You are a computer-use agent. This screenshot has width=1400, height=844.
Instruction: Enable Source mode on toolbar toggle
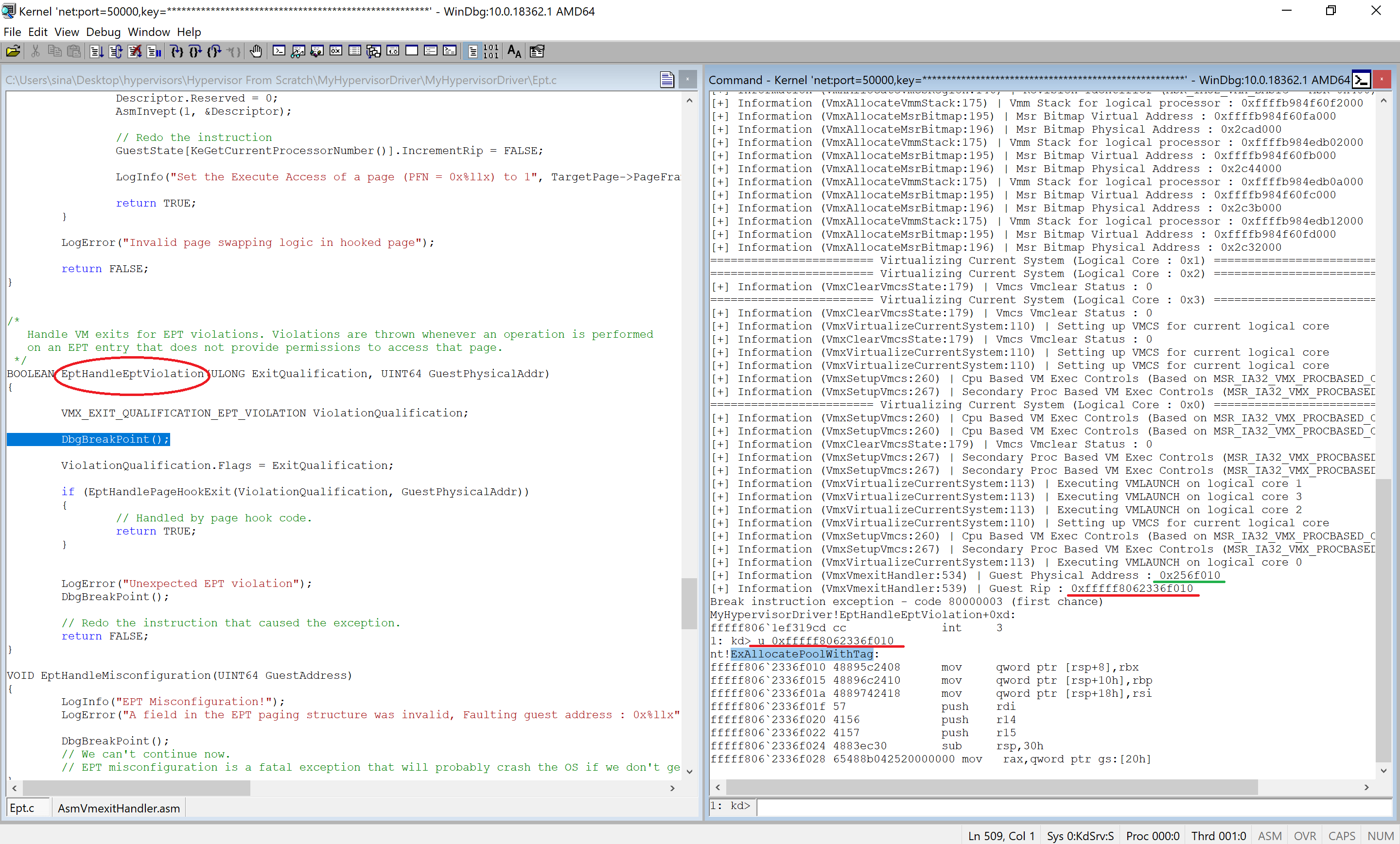pyautogui.click(x=472, y=52)
